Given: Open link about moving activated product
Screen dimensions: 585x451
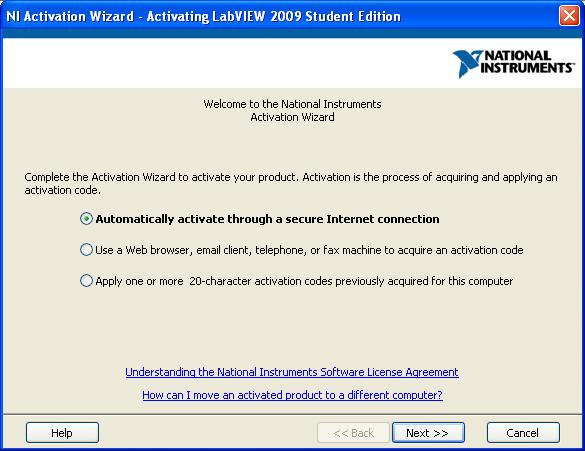Looking at the screenshot, I should pos(292,395).
